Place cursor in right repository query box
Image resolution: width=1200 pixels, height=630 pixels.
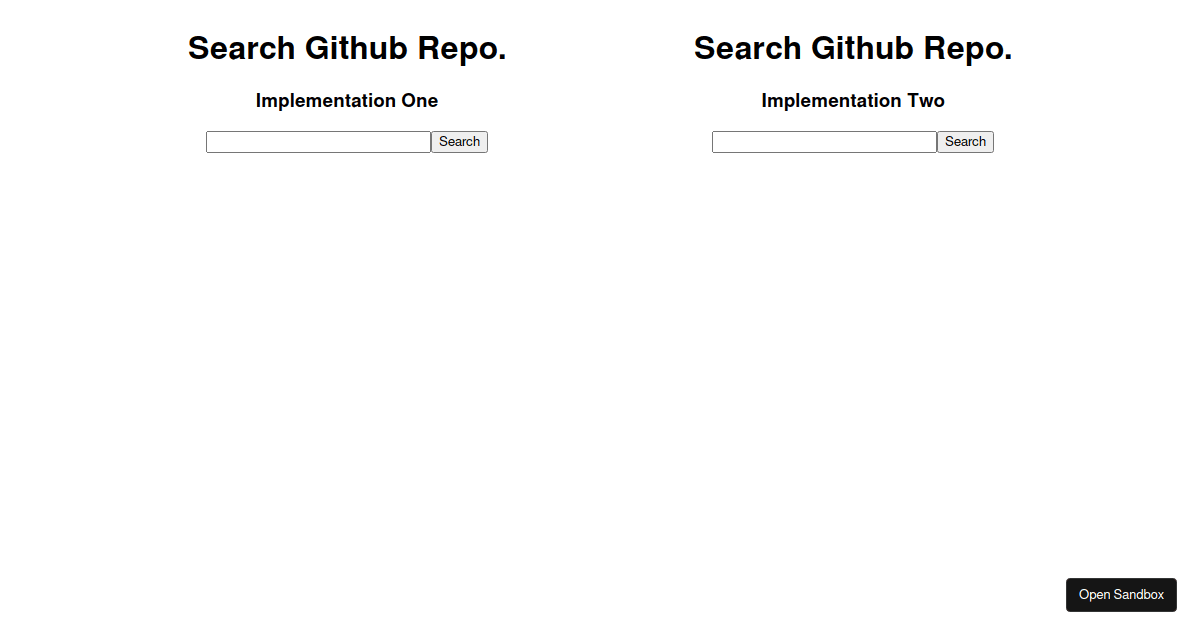[824, 142]
